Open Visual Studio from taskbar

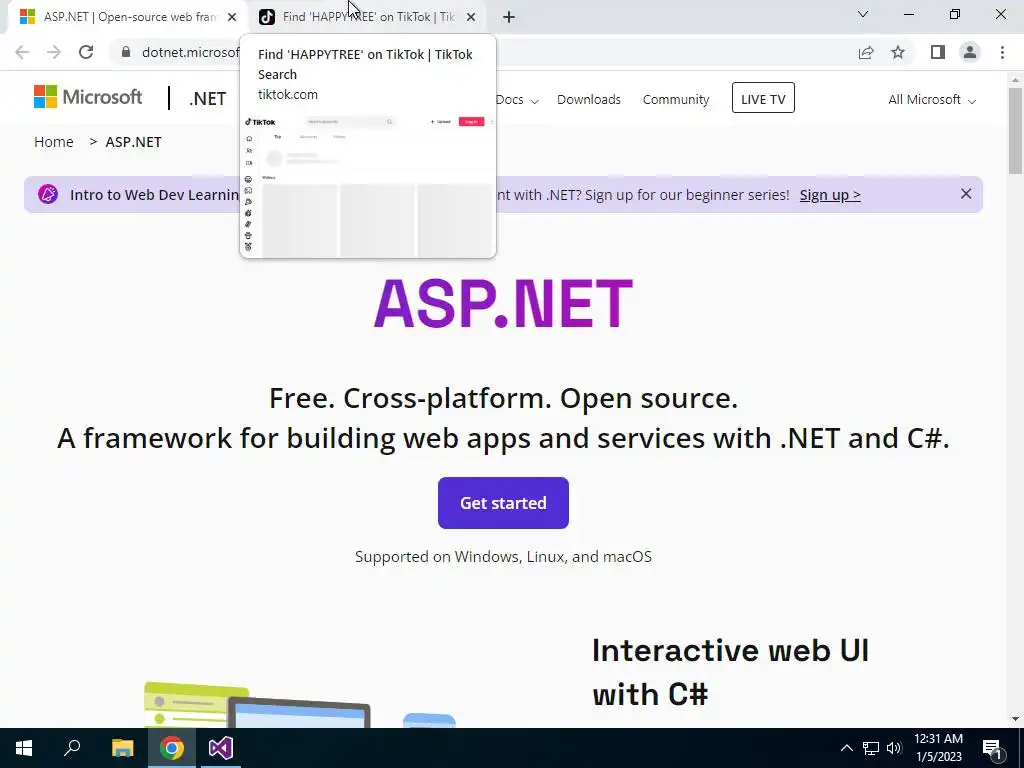pyautogui.click(x=221, y=748)
